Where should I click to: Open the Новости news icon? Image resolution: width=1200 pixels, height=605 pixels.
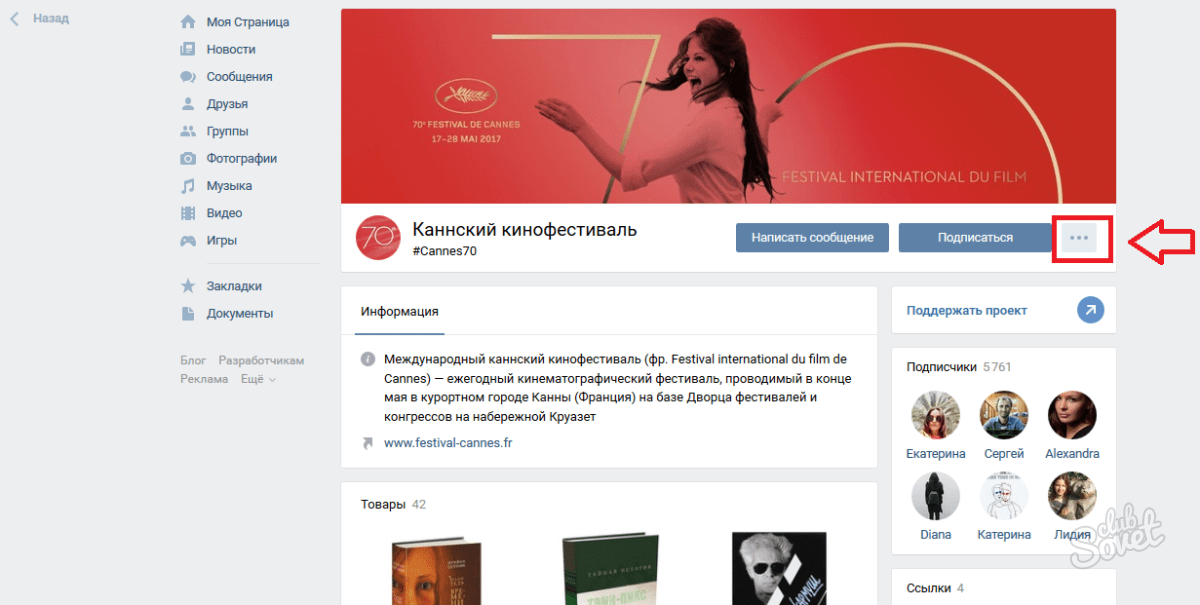click(x=188, y=49)
